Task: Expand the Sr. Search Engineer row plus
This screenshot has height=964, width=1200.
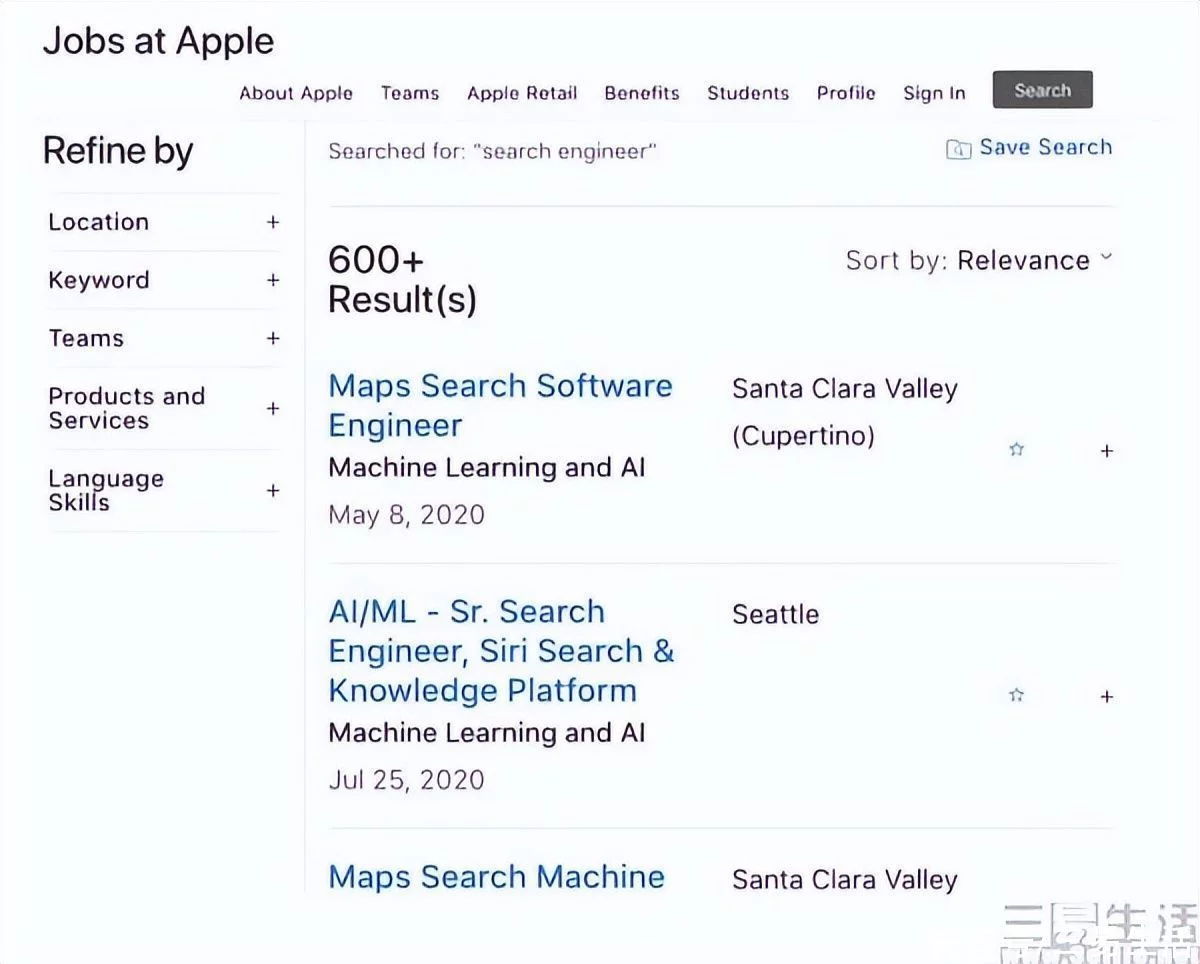Action: point(1106,696)
